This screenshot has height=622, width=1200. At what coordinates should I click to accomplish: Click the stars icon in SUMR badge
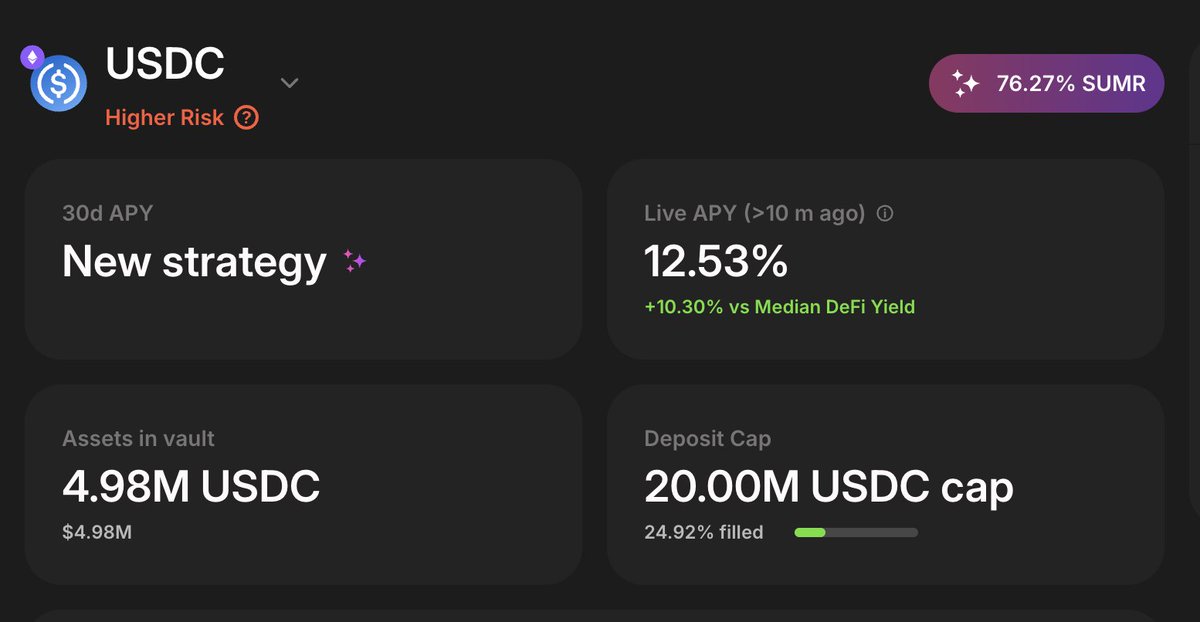coord(965,83)
